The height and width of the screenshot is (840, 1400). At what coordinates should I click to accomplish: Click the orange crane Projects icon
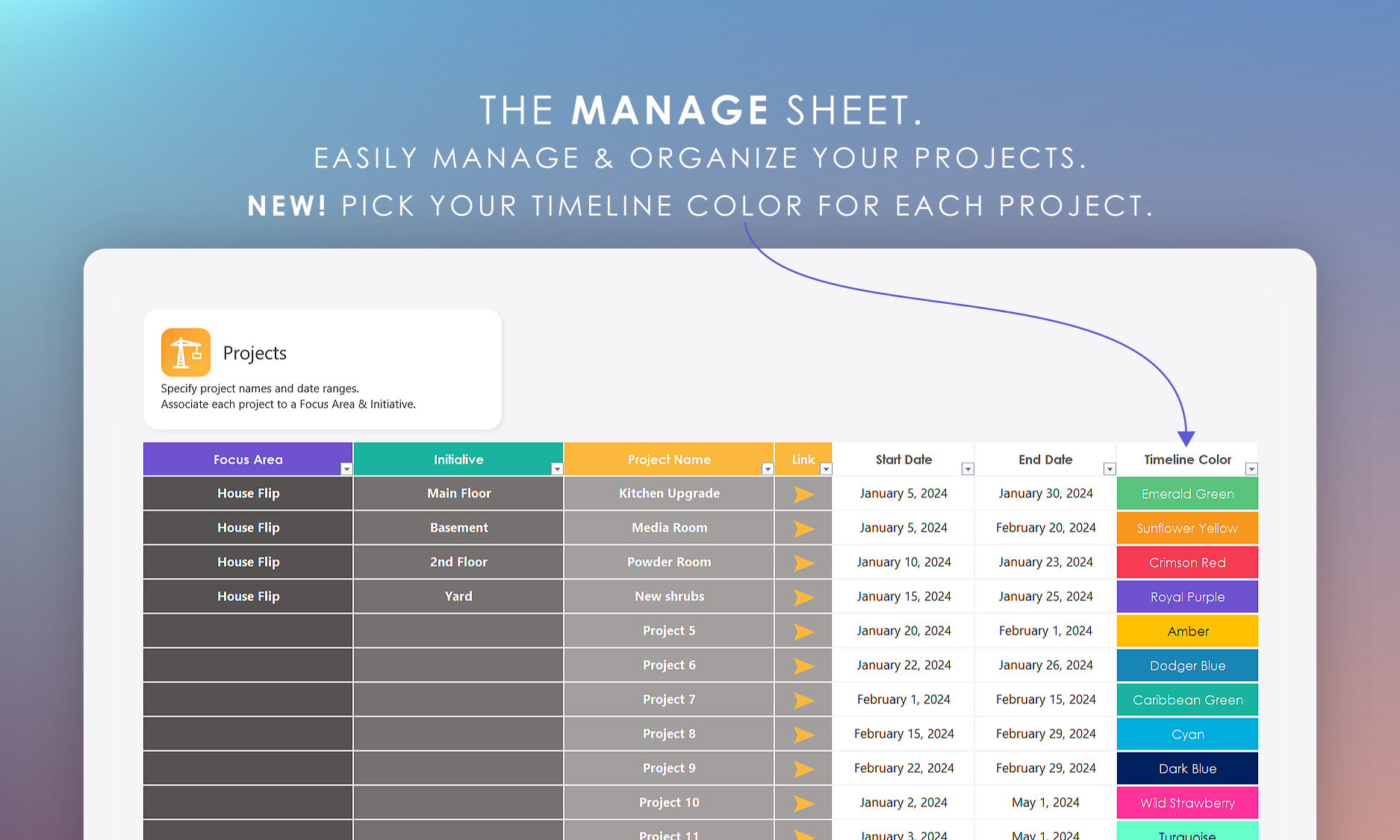185,352
